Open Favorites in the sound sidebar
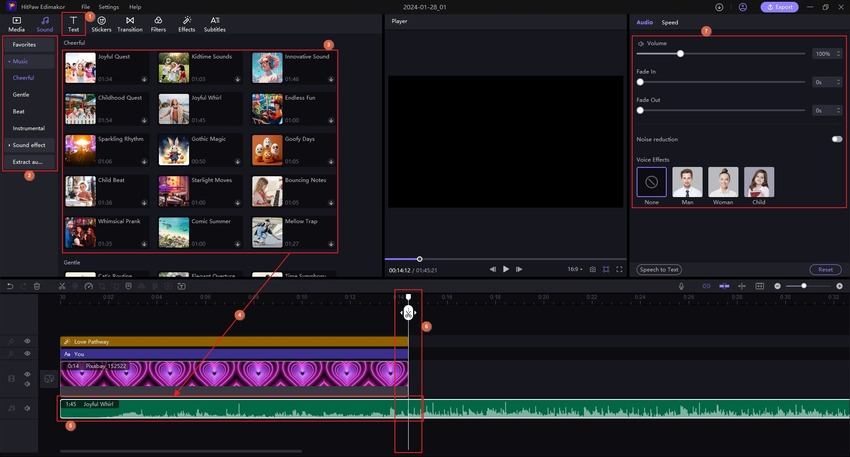The height and width of the screenshot is (457, 850). point(29,44)
